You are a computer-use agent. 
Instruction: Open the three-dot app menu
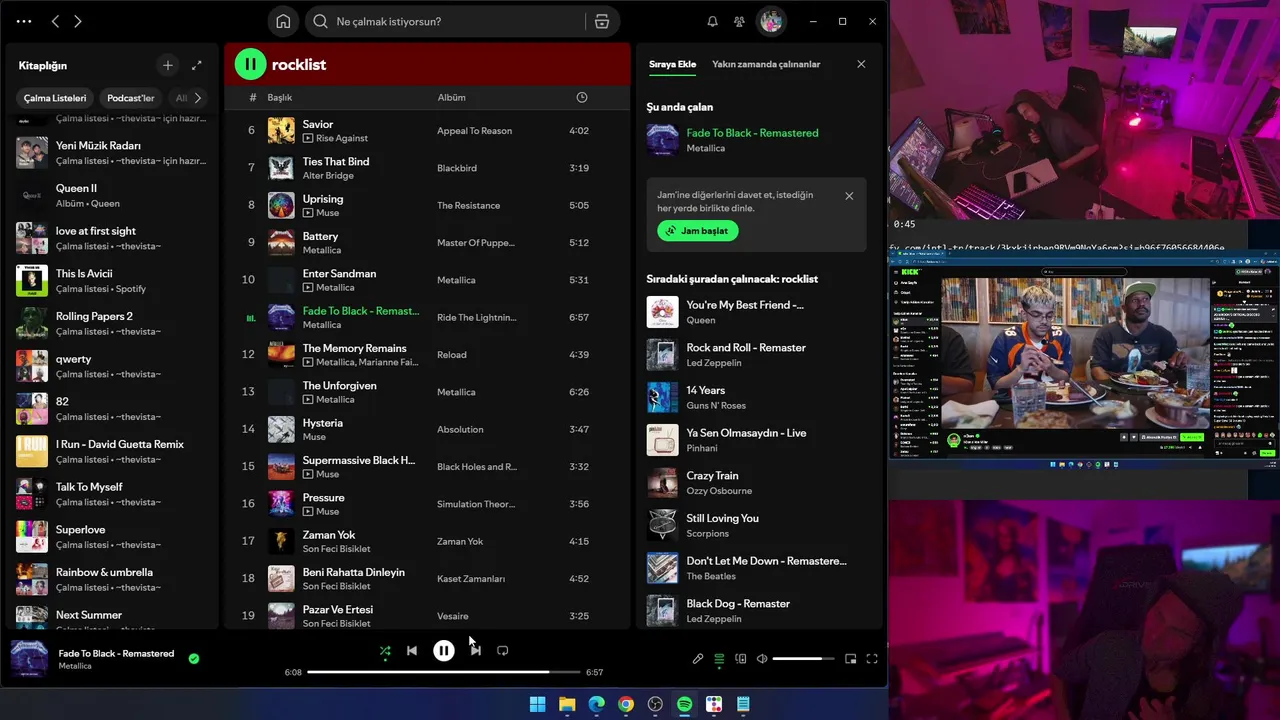pos(24,21)
